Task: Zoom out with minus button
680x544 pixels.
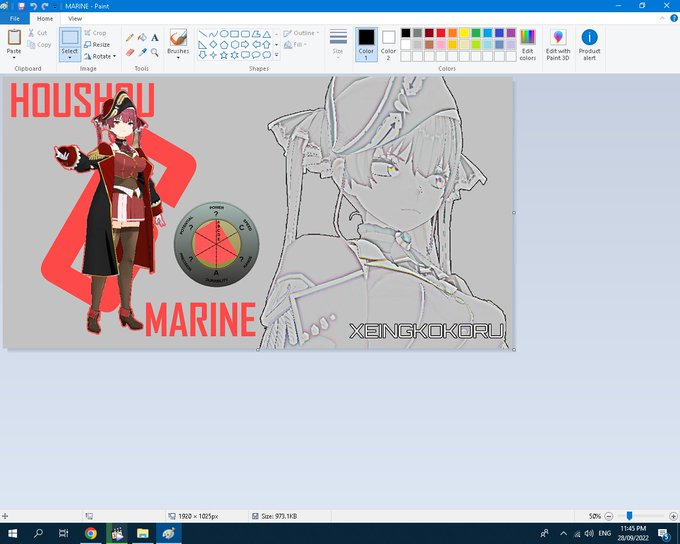Action: click(x=609, y=516)
